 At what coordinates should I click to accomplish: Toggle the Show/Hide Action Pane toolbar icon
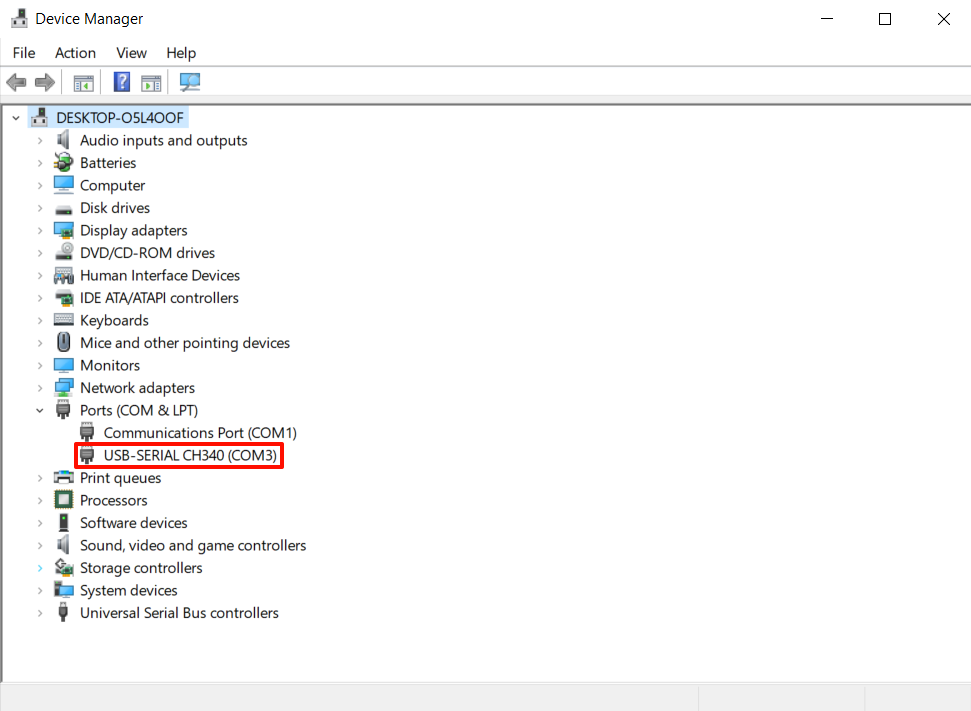pyautogui.click(x=151, y=82)
